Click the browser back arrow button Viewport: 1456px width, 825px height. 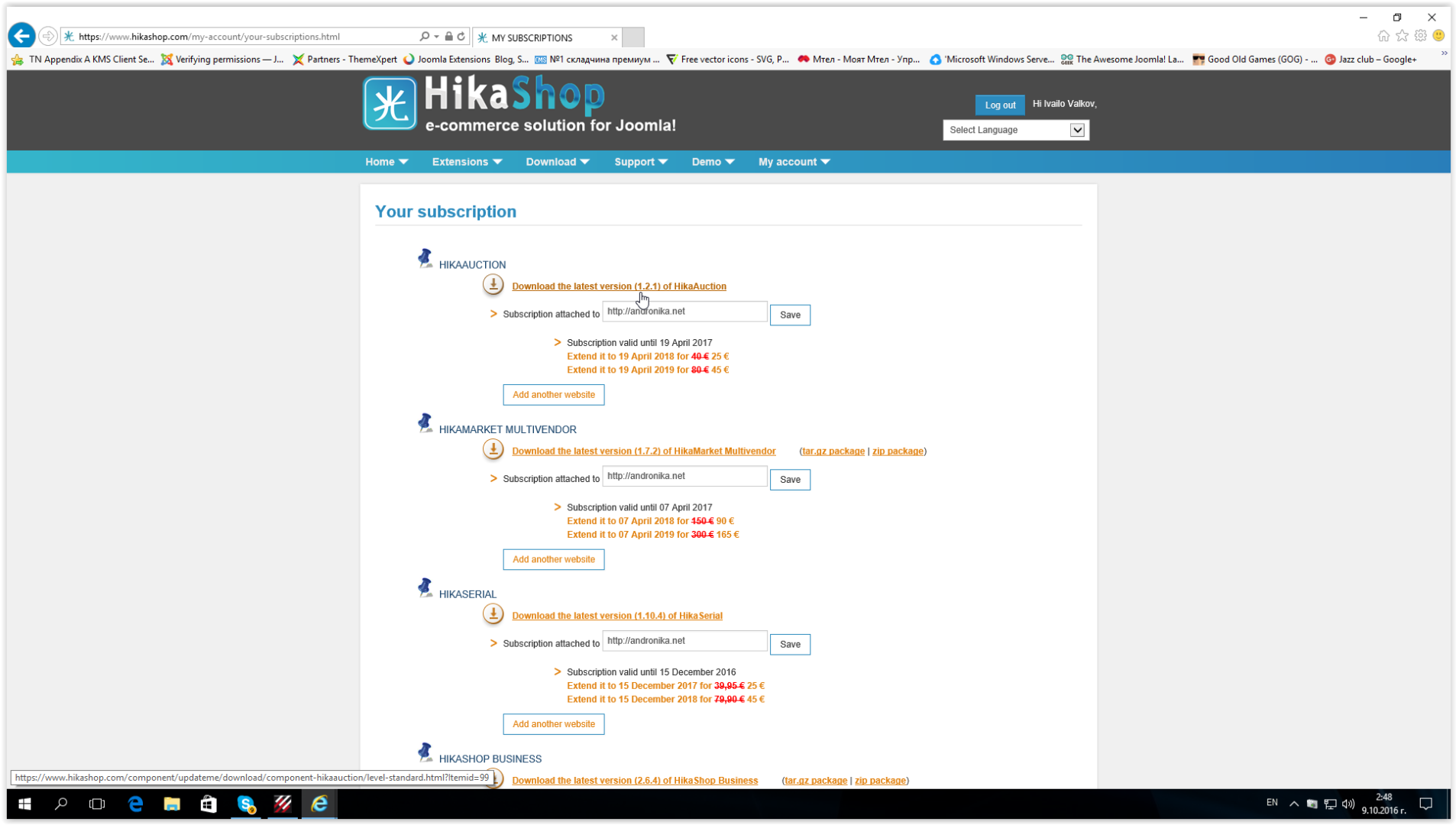(21, 36)
